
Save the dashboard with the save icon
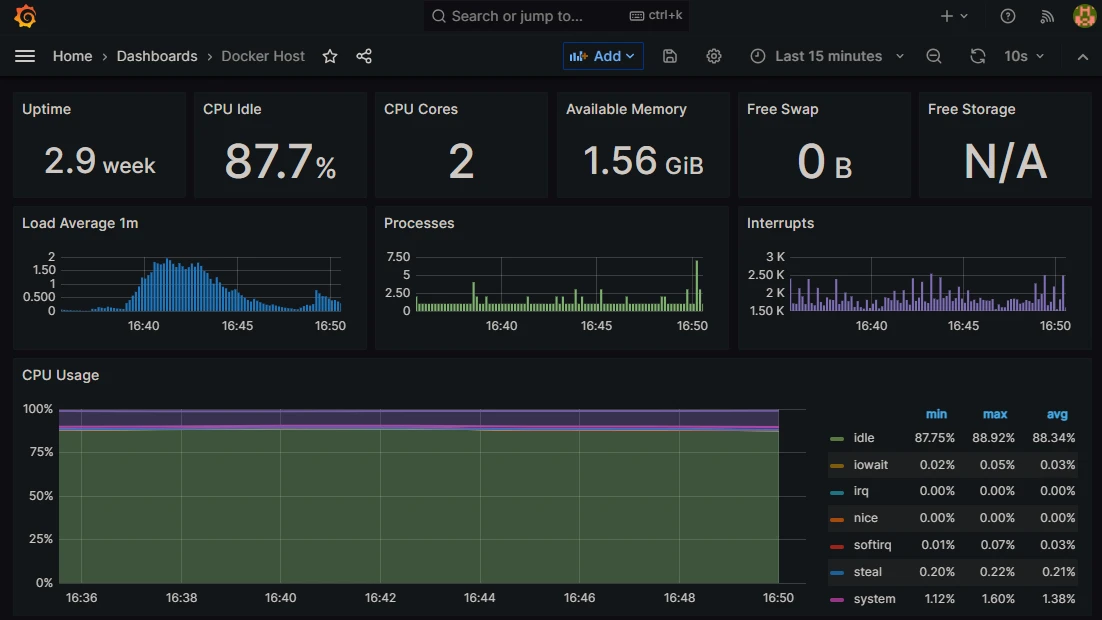click(x=669, y=56)
